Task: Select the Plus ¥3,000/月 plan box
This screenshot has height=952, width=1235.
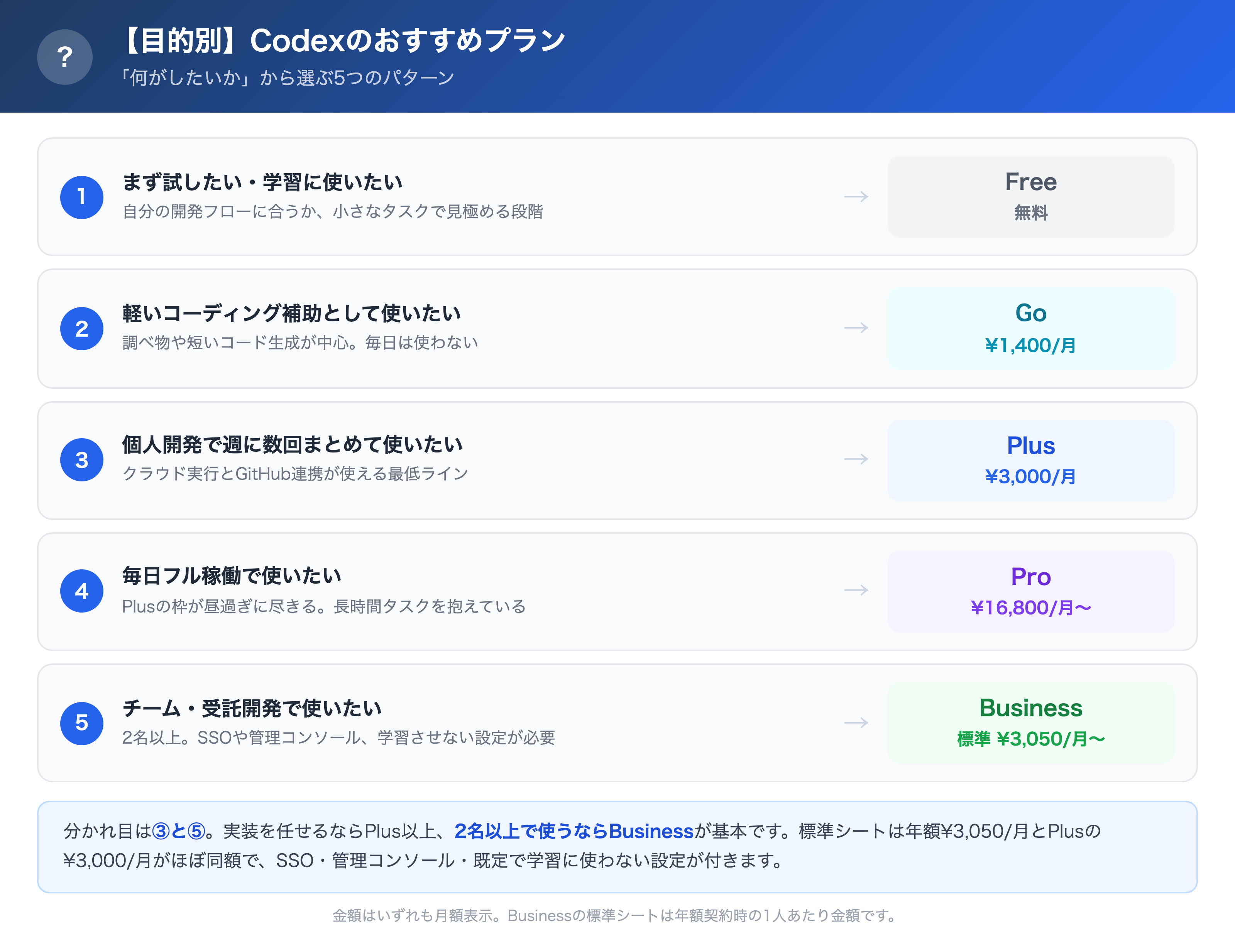Action: [x=1030, y=460]
